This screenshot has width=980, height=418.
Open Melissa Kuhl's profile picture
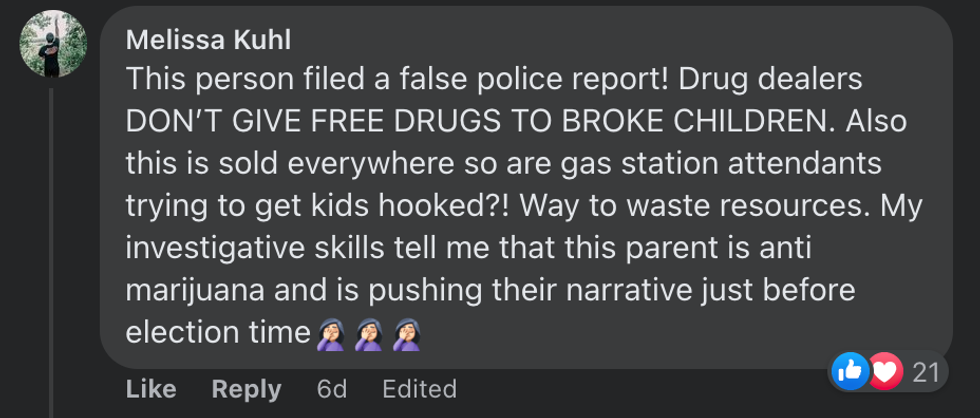coord(54,45)
